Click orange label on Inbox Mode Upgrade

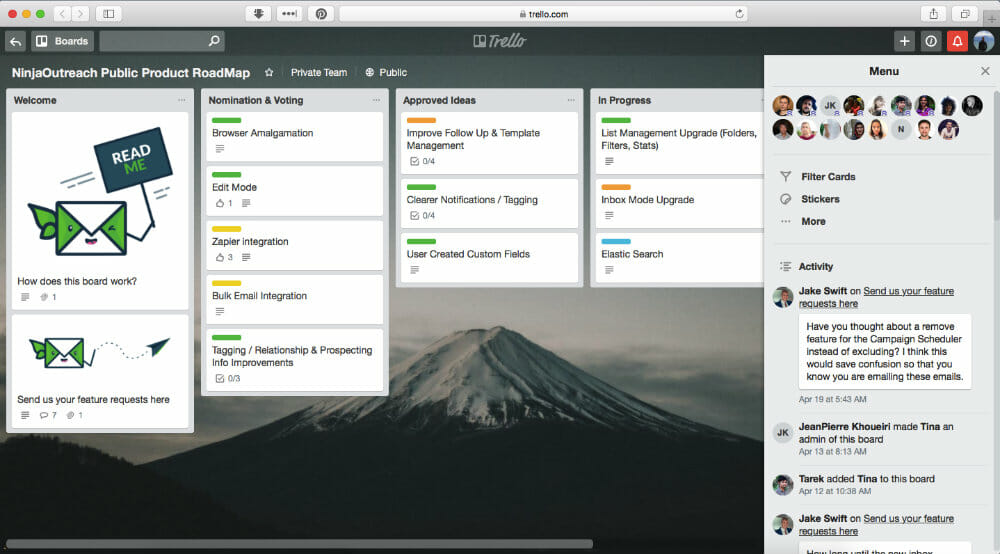616,187
